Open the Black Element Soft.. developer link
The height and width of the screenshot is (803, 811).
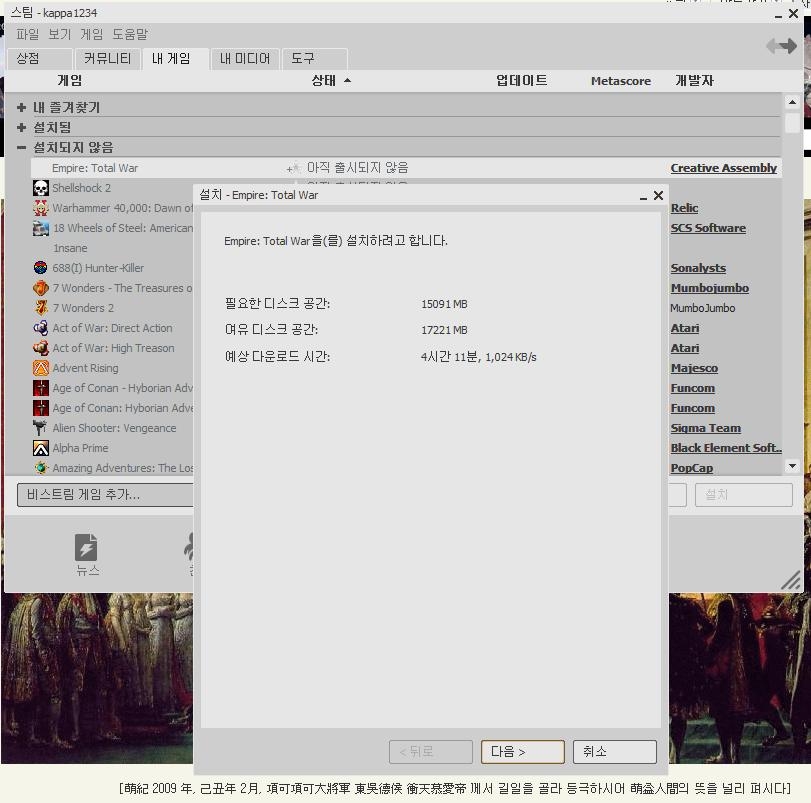coord(726,448)
